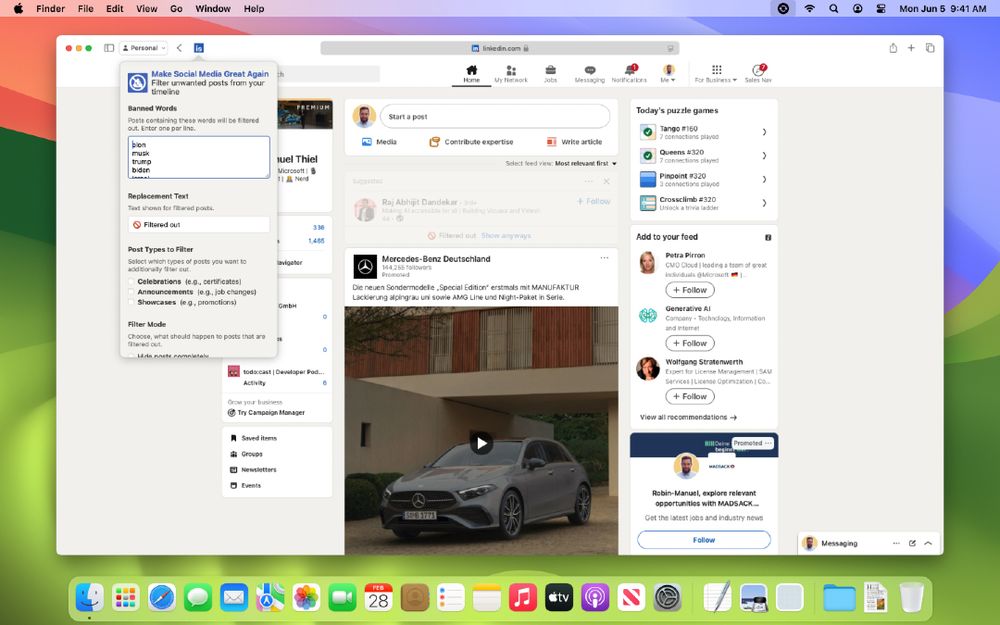Open options on the MADSACK promoted ad
Image resolution: width=1000 pixels, height=625 pixels.
[x=768, y=443]
